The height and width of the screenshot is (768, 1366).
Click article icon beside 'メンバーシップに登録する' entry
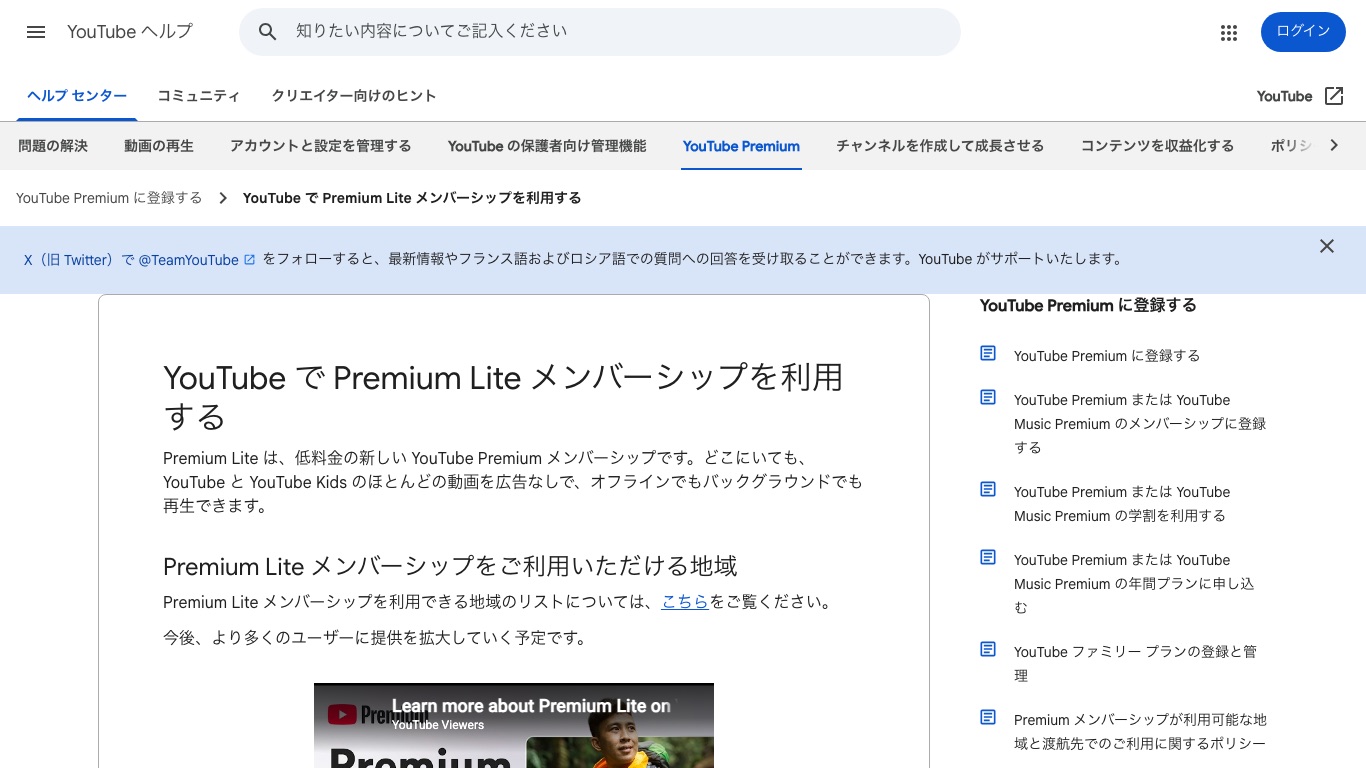coord(988,397)
